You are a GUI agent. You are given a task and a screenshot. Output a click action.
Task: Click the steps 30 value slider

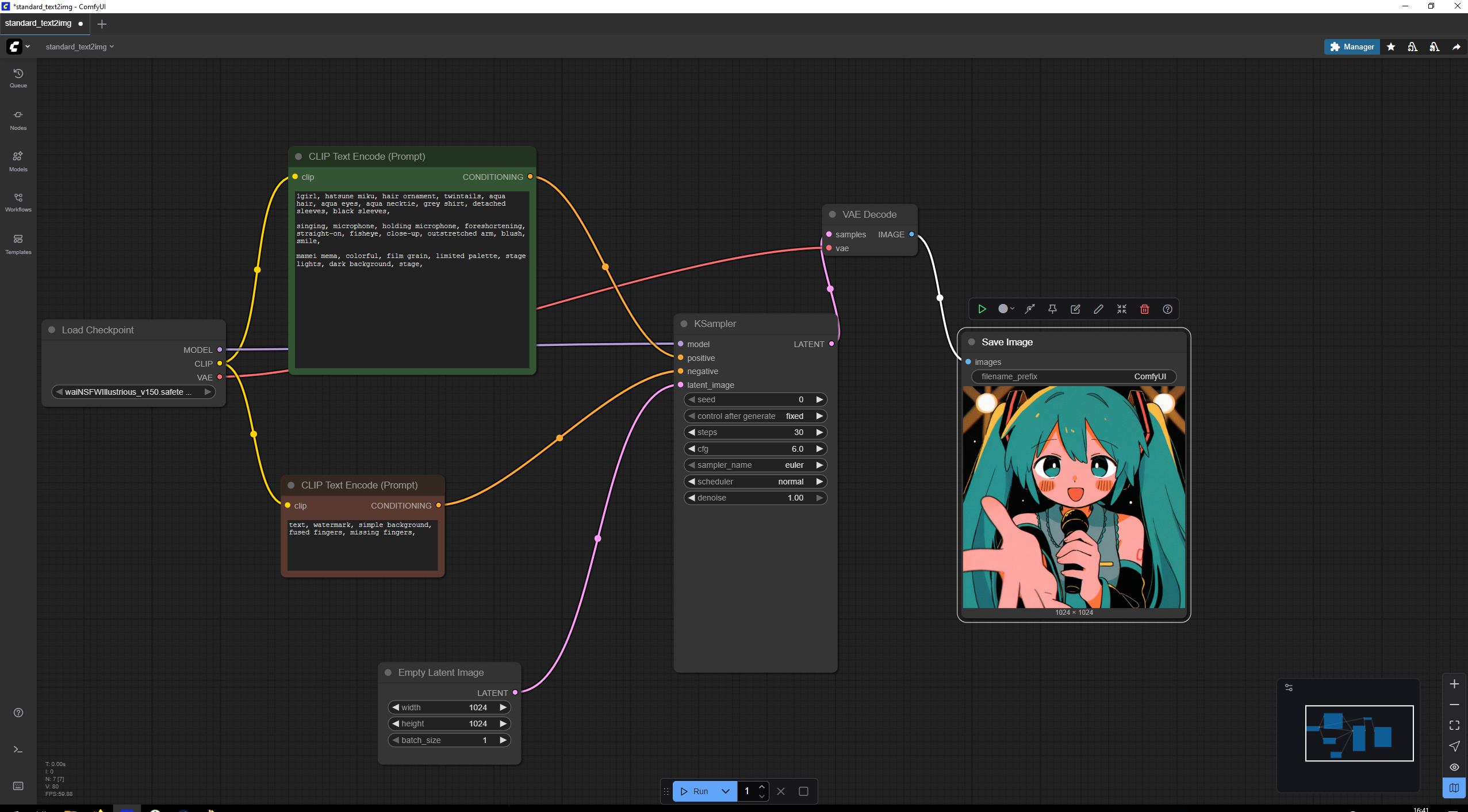755,432
